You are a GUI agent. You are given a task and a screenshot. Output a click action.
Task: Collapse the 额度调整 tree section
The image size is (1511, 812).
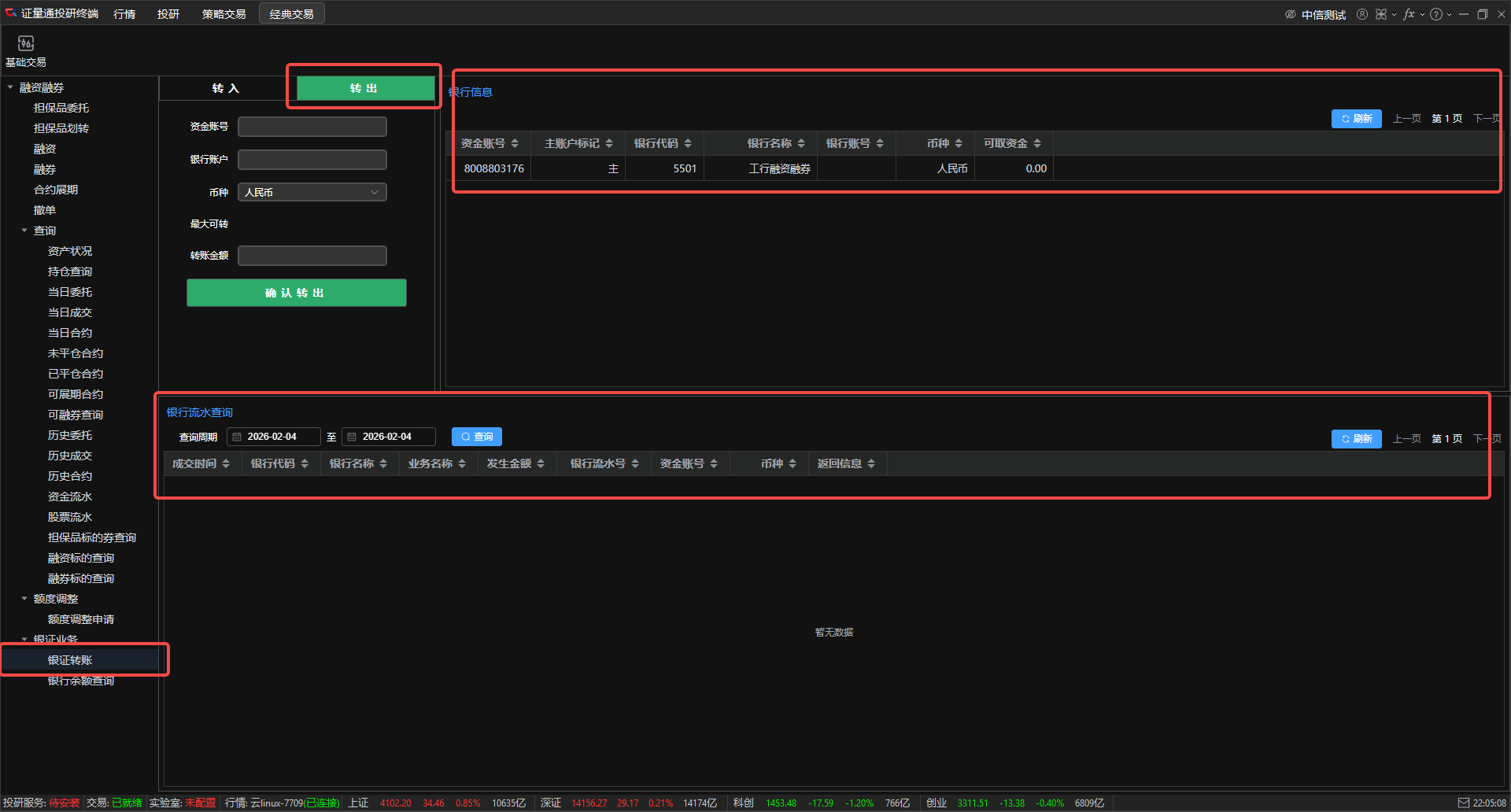point(24,599)
